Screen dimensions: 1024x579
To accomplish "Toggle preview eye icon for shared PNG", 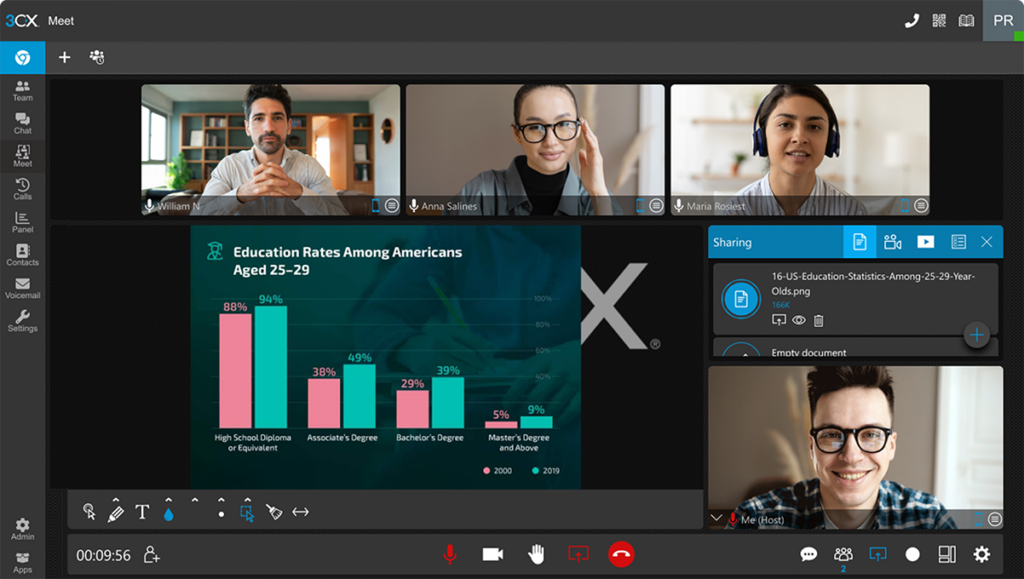I will [x=799, y=321].
